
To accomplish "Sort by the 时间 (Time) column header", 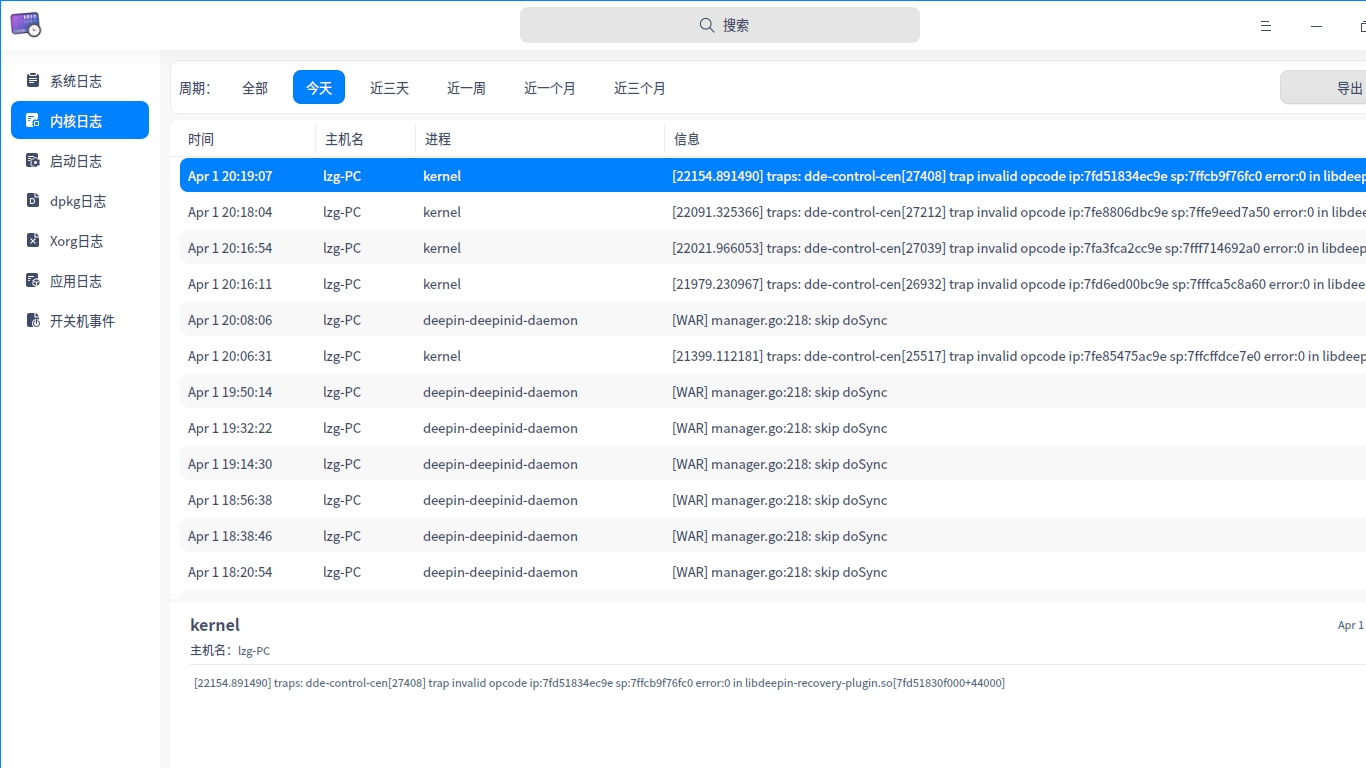I will click(x=201, y=139).
